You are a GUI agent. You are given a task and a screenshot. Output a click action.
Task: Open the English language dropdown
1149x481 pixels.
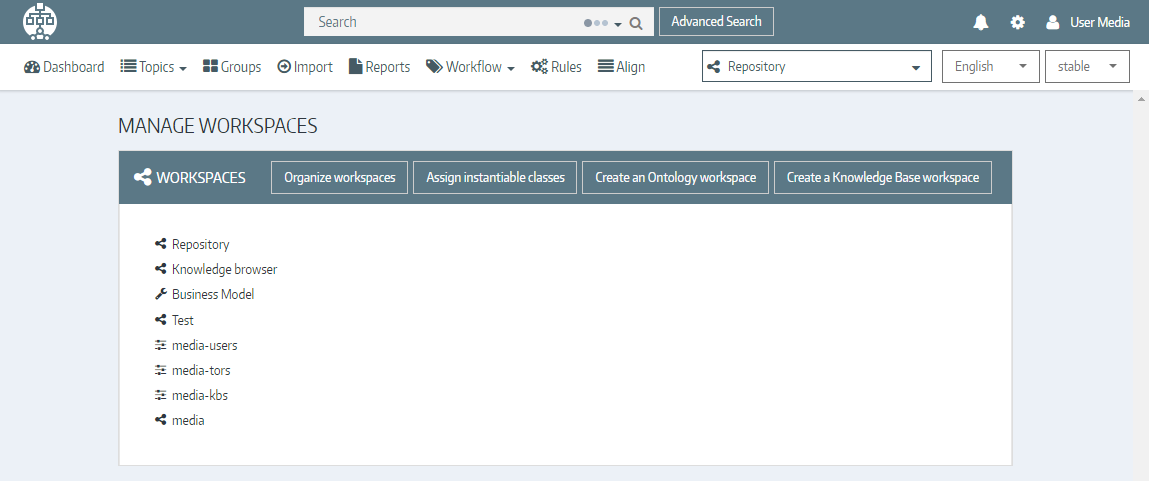click(x=990, y=67)
